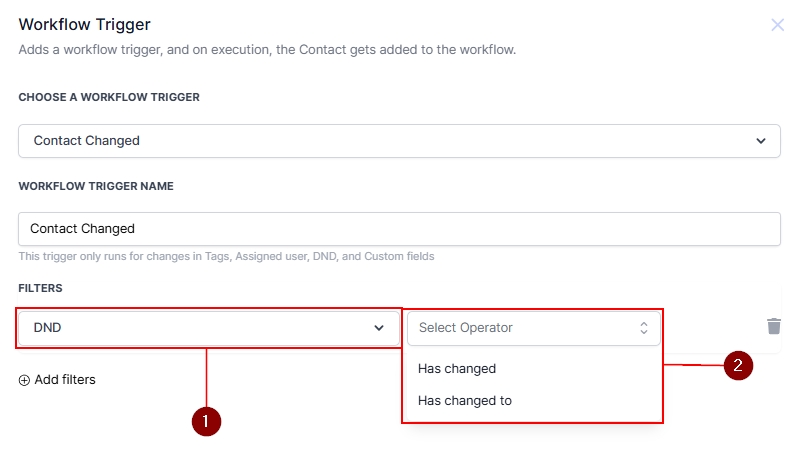The height and width of the screenshot is (453, 802).
Task: Click the up-down arrows in Select Operator
Action: tap(644, 327)
